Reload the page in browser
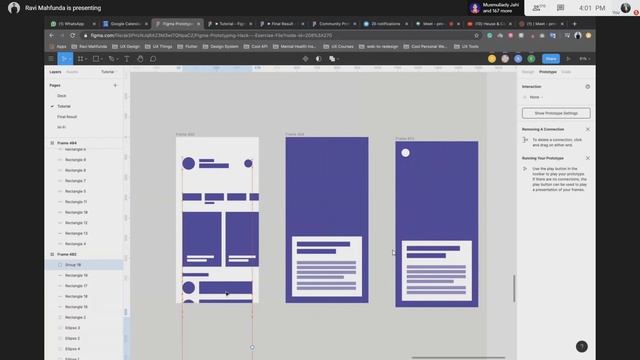 click(73, 36)
